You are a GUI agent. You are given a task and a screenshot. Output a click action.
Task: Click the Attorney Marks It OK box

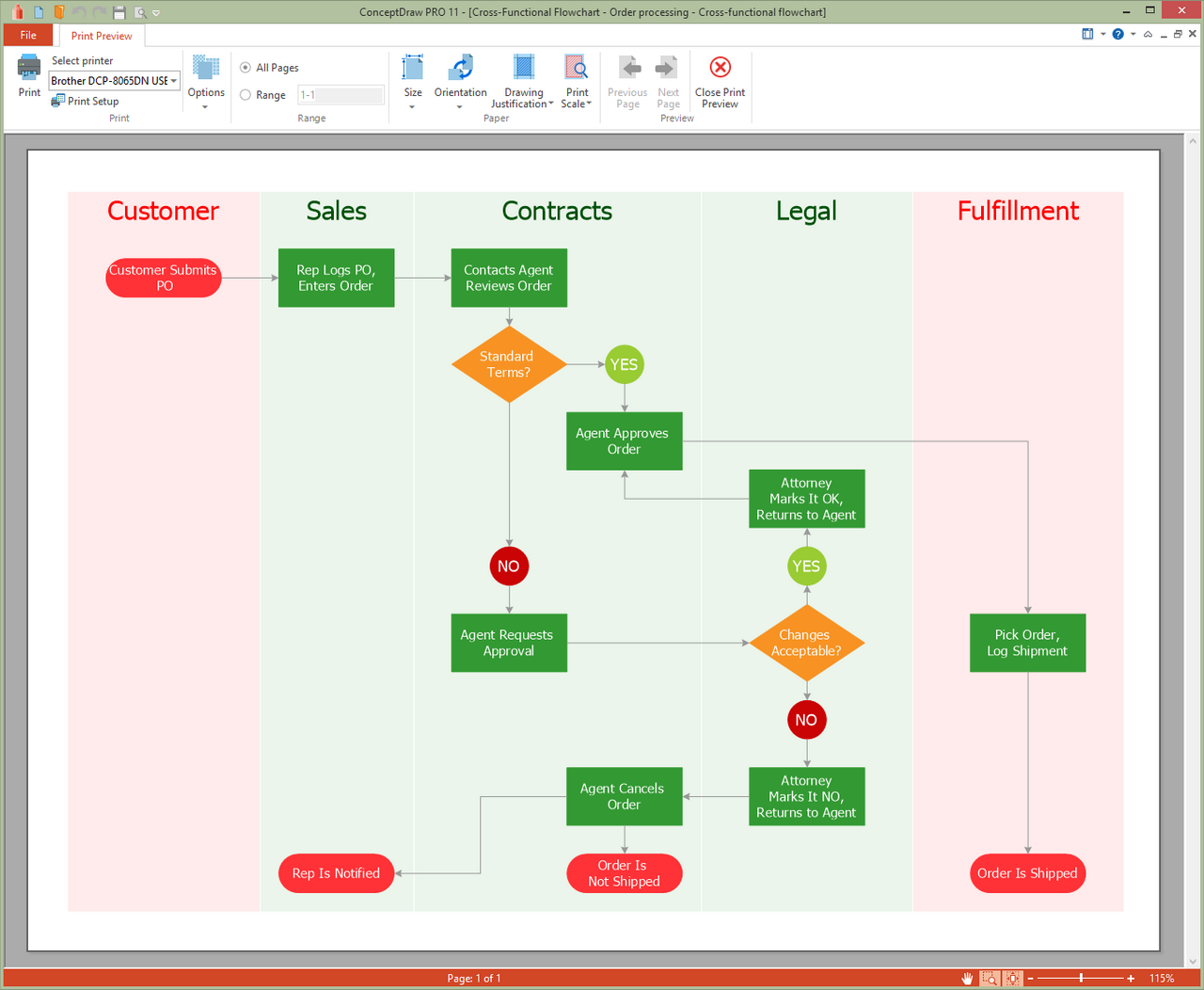(806, 499)
